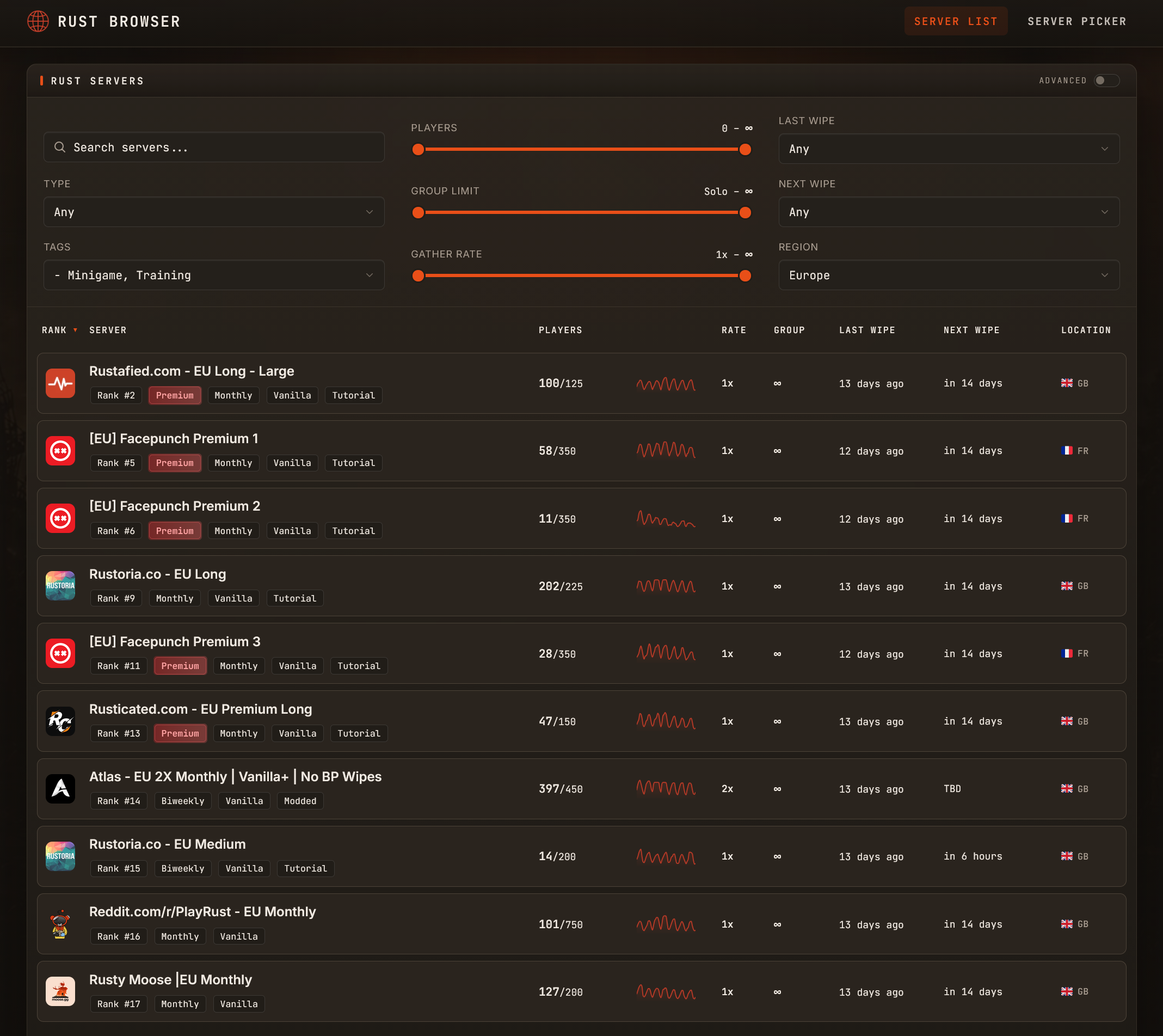1163x1036 pixels.
Task: Click the Group Limit slider minimum handle
Action: click(418, 213)
